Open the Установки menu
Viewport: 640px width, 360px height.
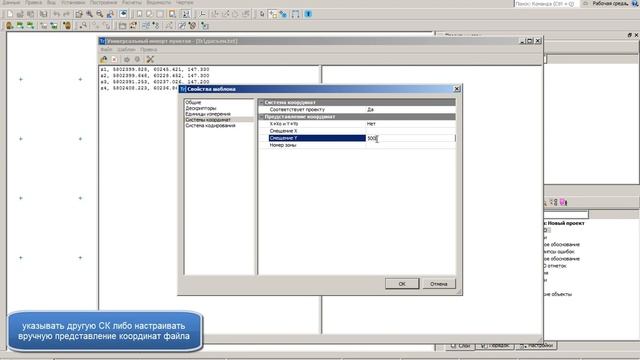click(x=73, y=2)
